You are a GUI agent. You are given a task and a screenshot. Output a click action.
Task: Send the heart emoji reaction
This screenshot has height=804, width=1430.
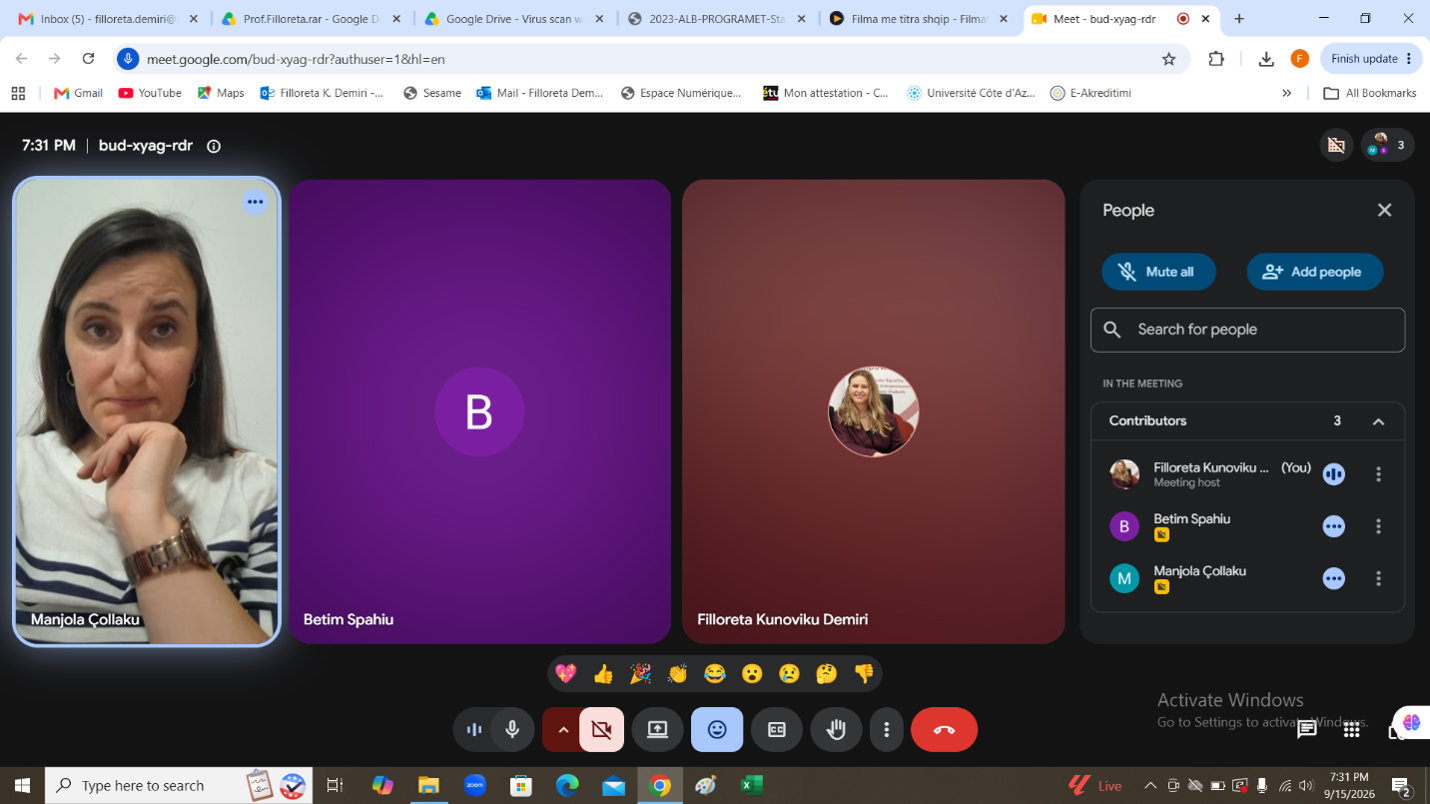click(x=566, y=674)
